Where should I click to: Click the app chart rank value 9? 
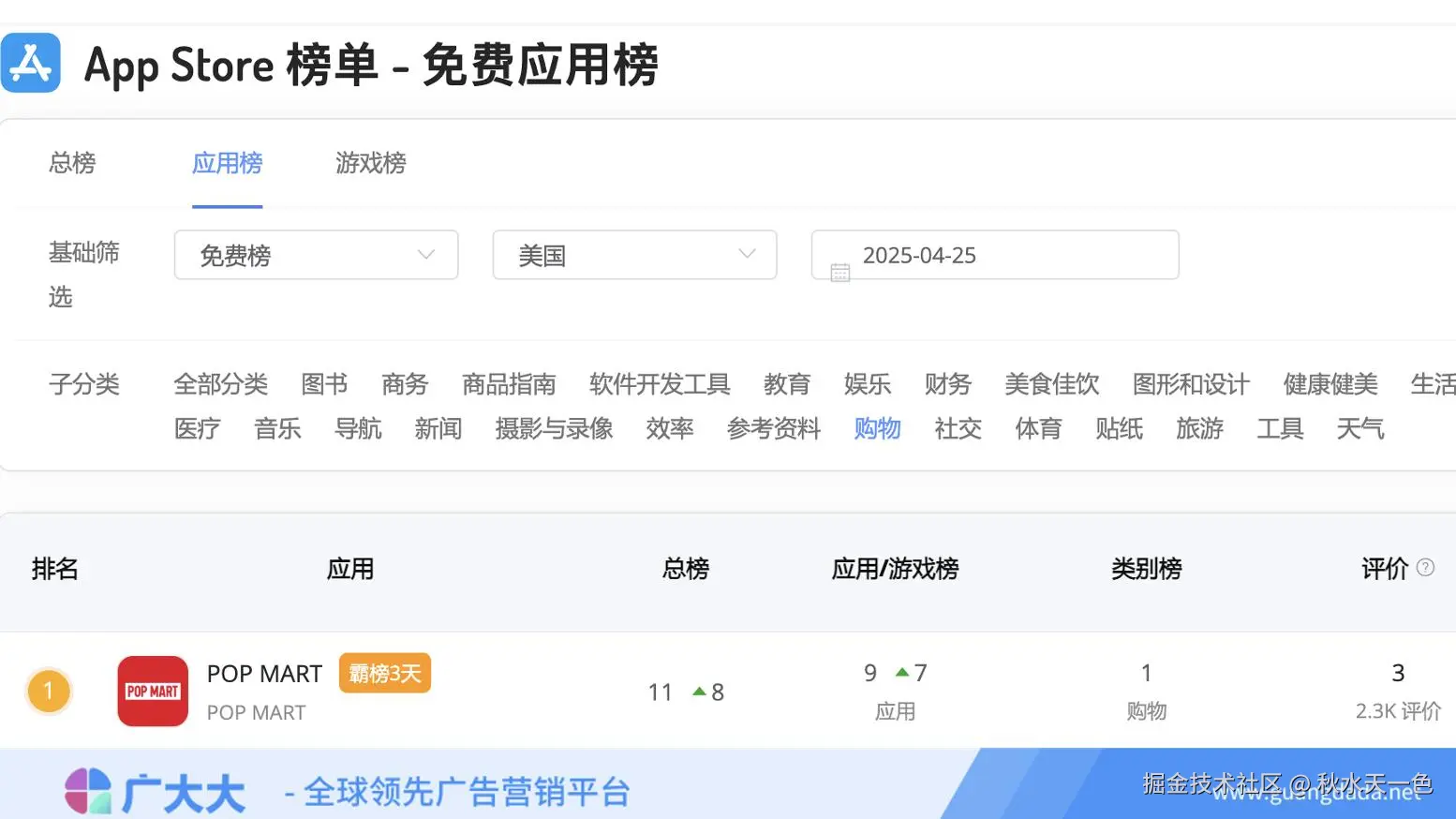(870, 673)
